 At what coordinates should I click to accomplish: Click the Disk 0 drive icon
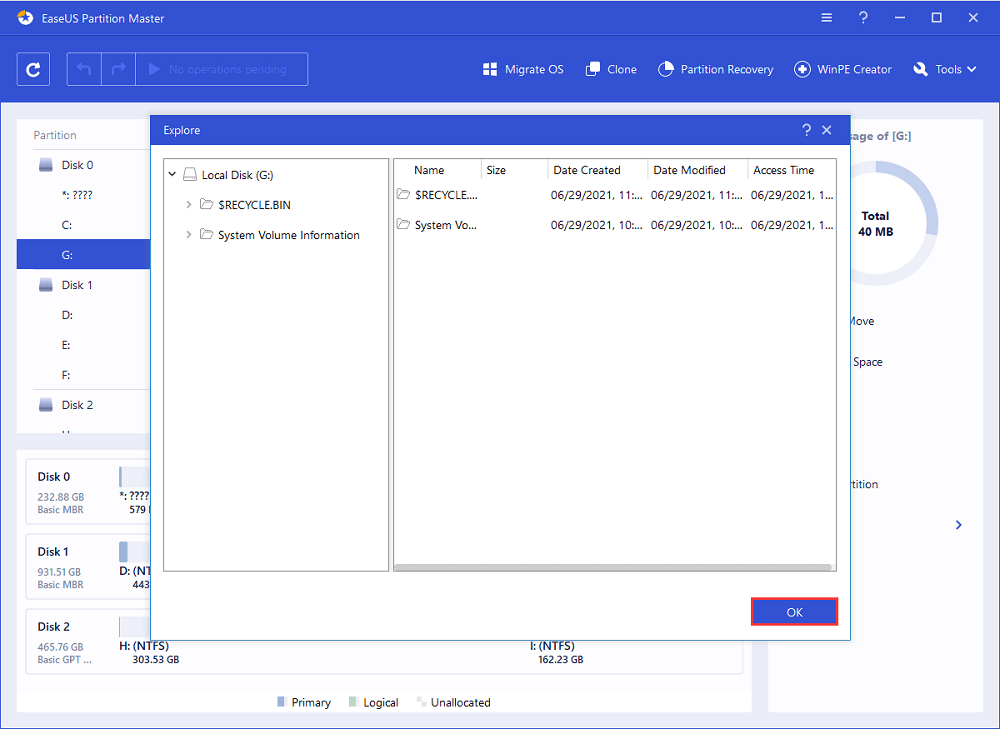point(46,165)
